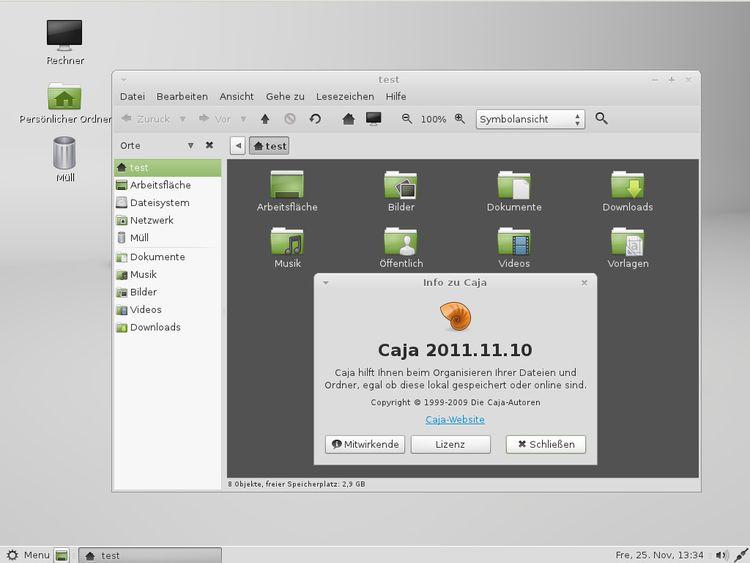Expand the Orte sidebar selector dropdown

click(x=190, y=145)
